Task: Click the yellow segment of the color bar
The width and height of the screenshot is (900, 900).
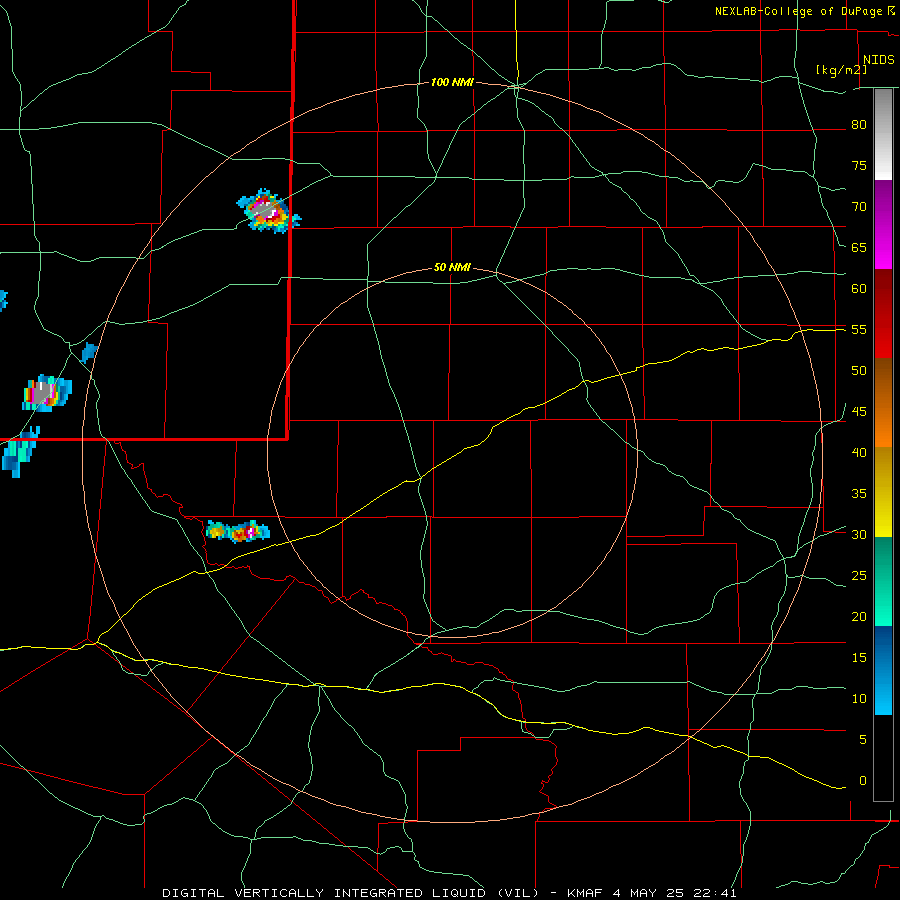Action: 883,492
